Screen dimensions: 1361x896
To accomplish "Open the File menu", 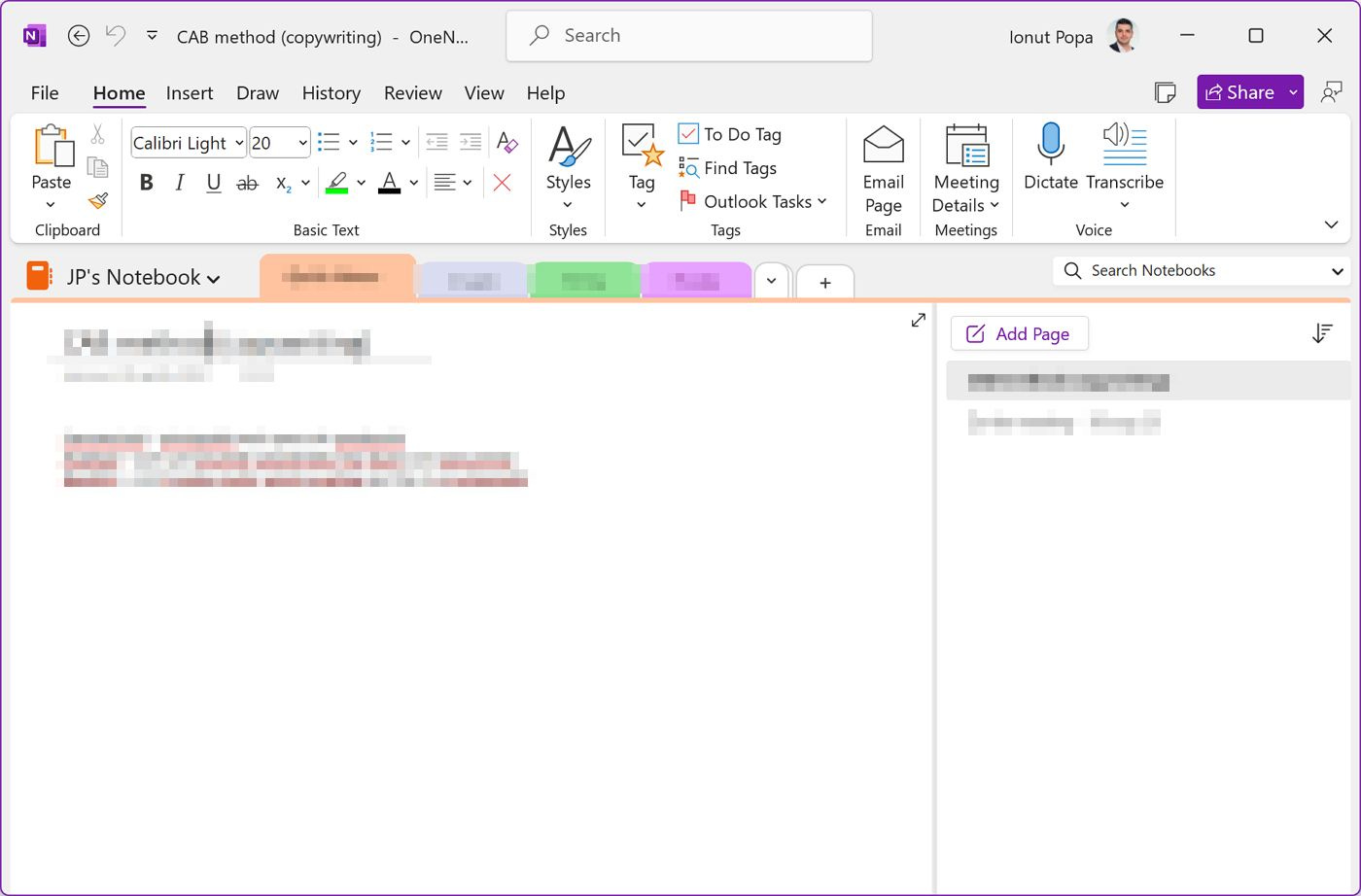I will [45, 93].
